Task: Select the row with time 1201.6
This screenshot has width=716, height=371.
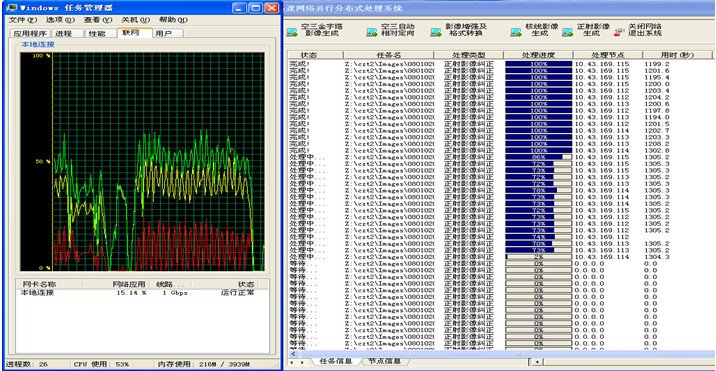Action: pos(500,71)
